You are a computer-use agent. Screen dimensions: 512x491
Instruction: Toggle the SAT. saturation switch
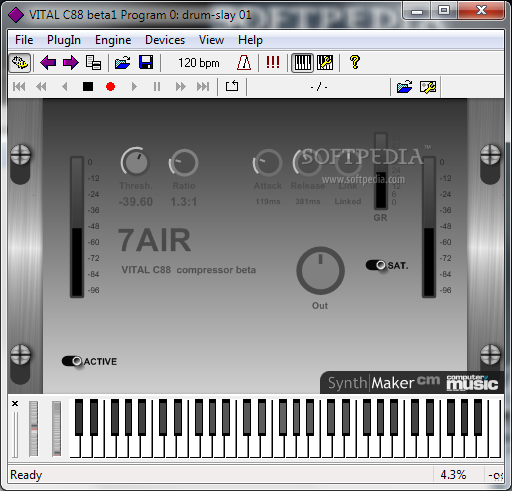(x=376, y=265)
